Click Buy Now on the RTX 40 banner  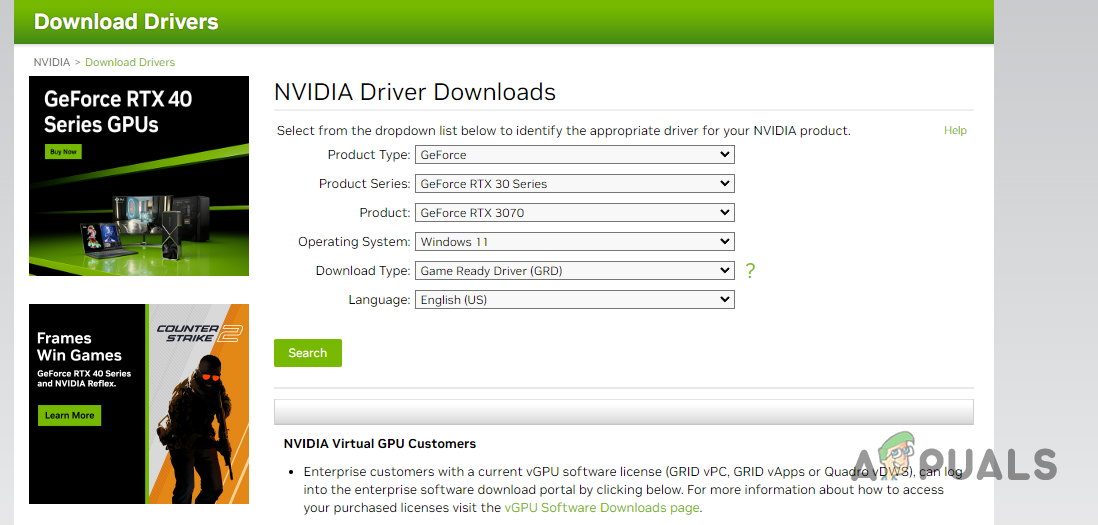63,151
